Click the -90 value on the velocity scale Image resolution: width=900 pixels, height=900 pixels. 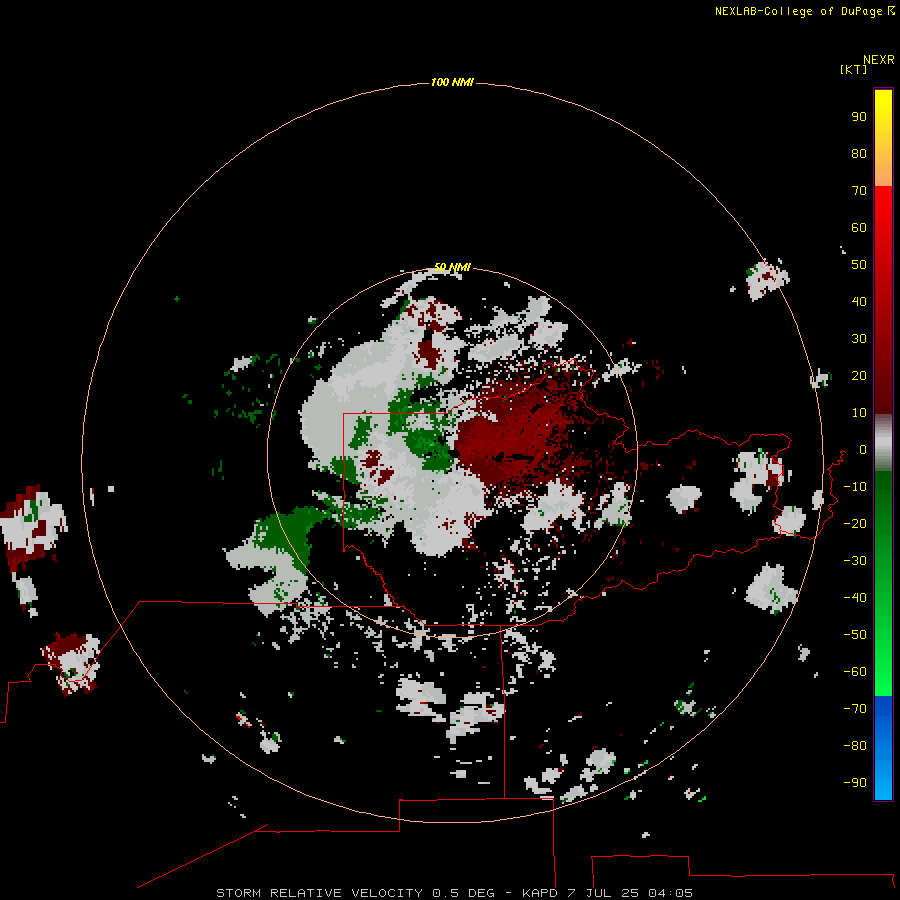coord(855,782)
